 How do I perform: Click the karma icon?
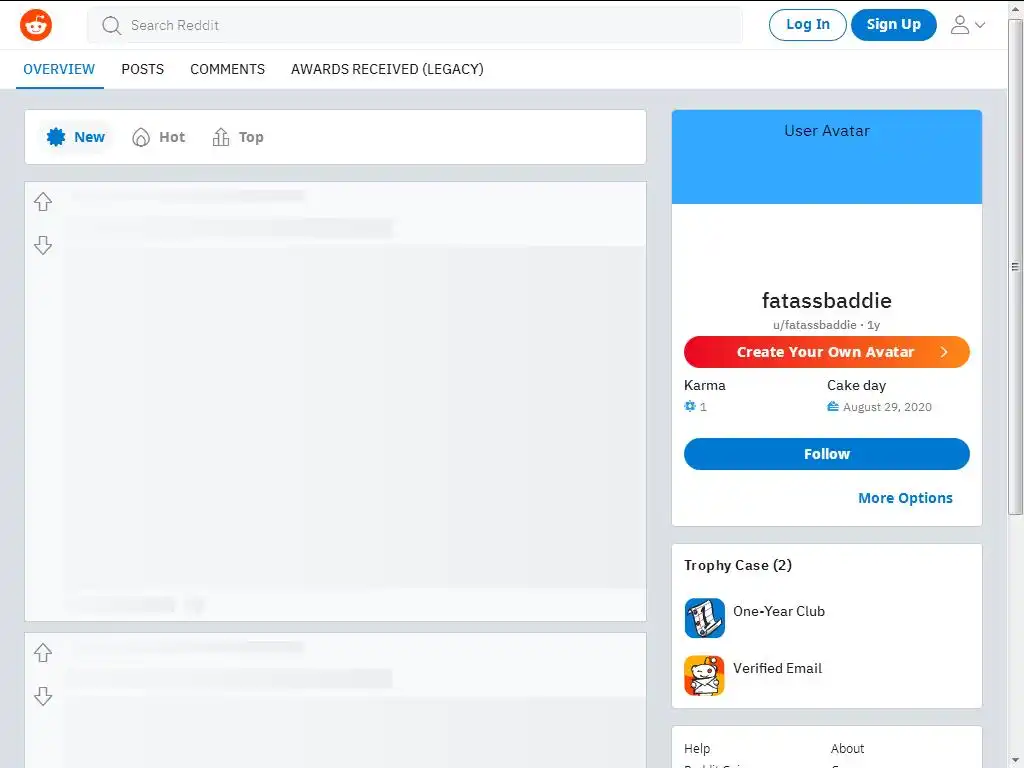(x=690, y=406)
